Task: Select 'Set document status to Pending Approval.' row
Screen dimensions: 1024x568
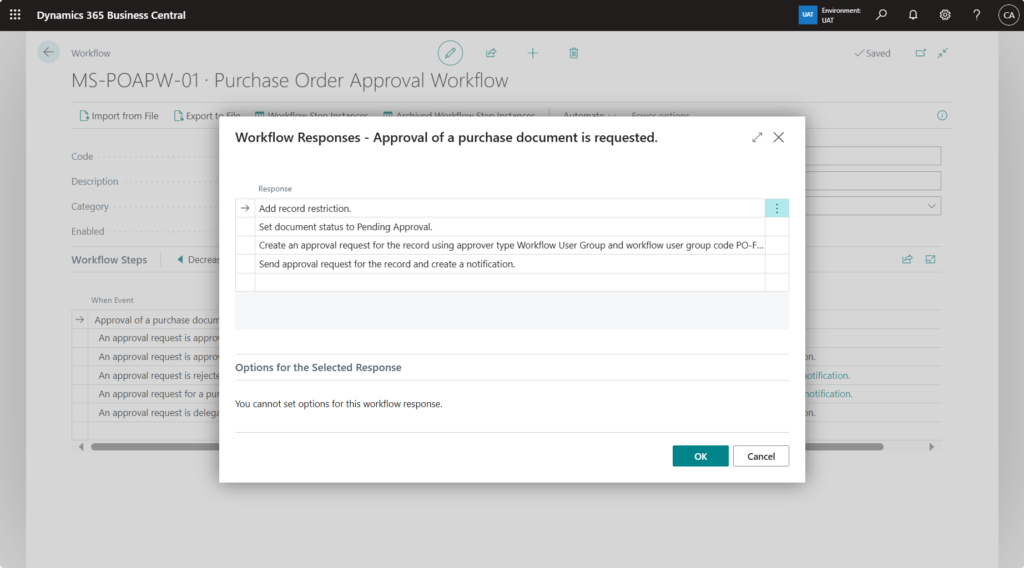Action: click(x=510, y=227)
